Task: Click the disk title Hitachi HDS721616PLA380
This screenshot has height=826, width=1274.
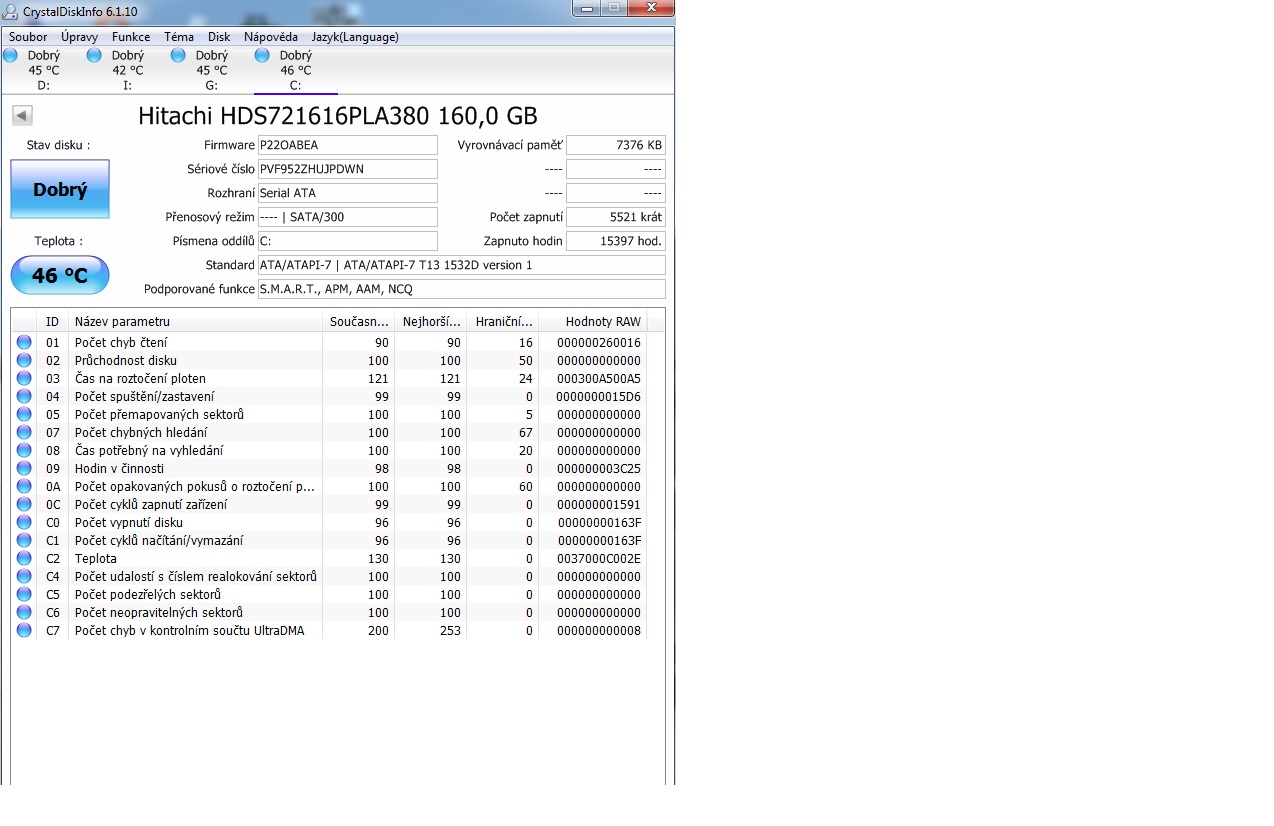Action: pos(338,115)
